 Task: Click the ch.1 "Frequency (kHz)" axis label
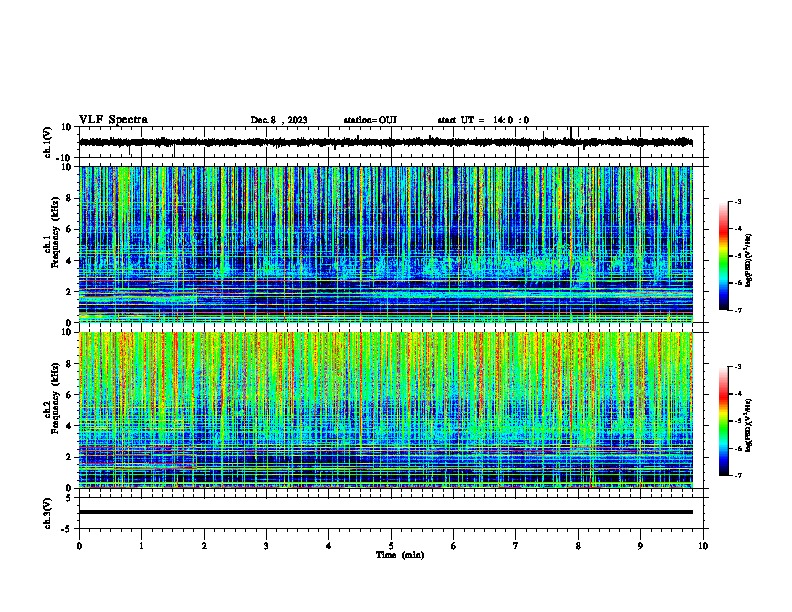point(56,233)
